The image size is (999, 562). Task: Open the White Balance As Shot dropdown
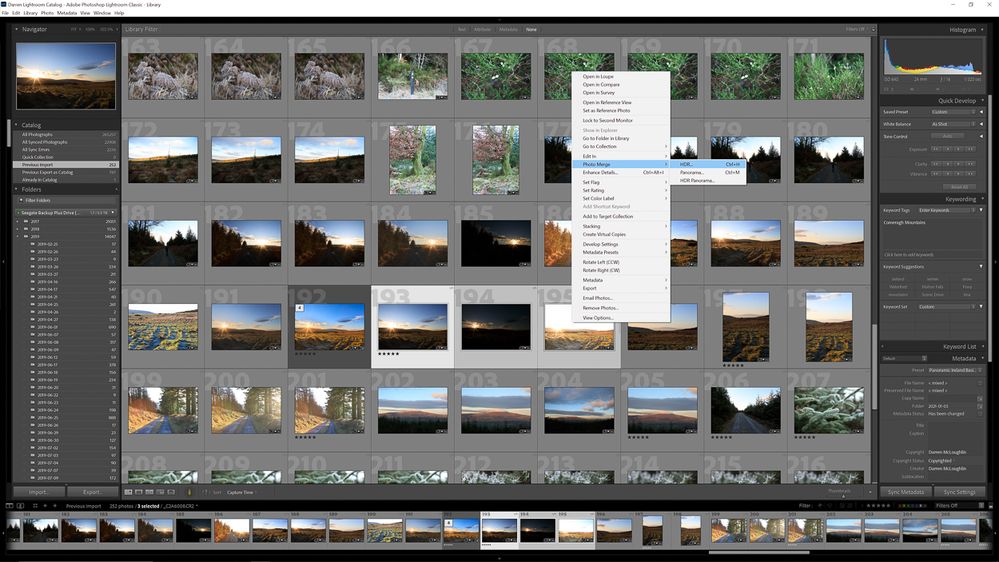click(x=953, y=124)
